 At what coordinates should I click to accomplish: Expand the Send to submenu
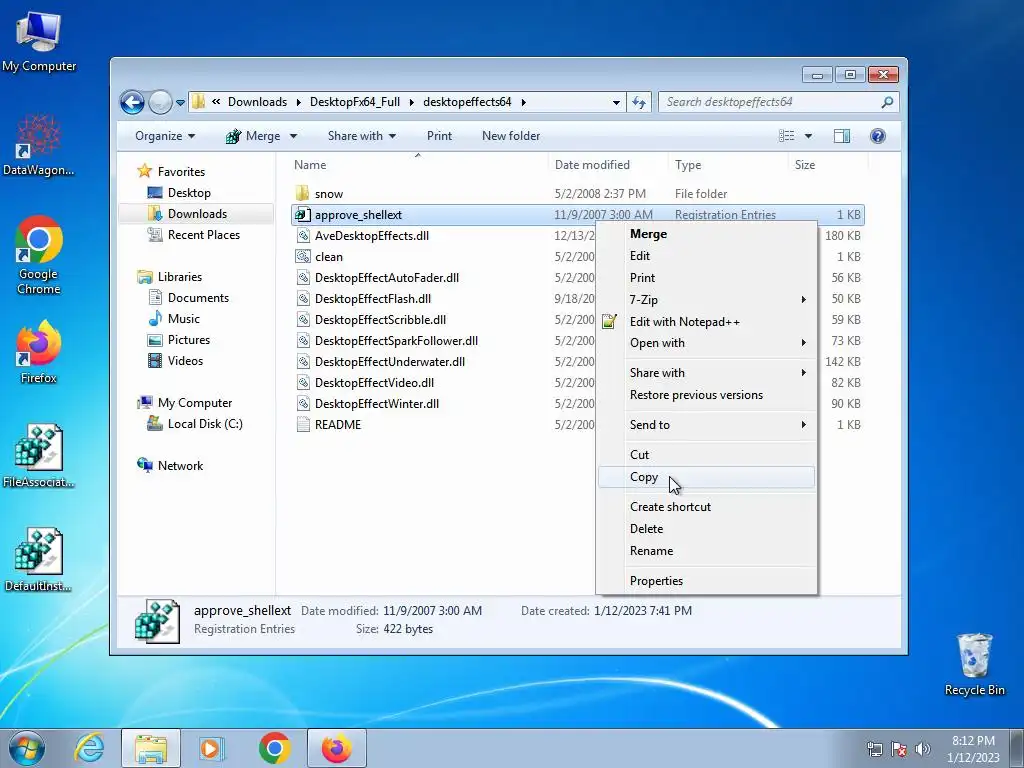point(707,424)
